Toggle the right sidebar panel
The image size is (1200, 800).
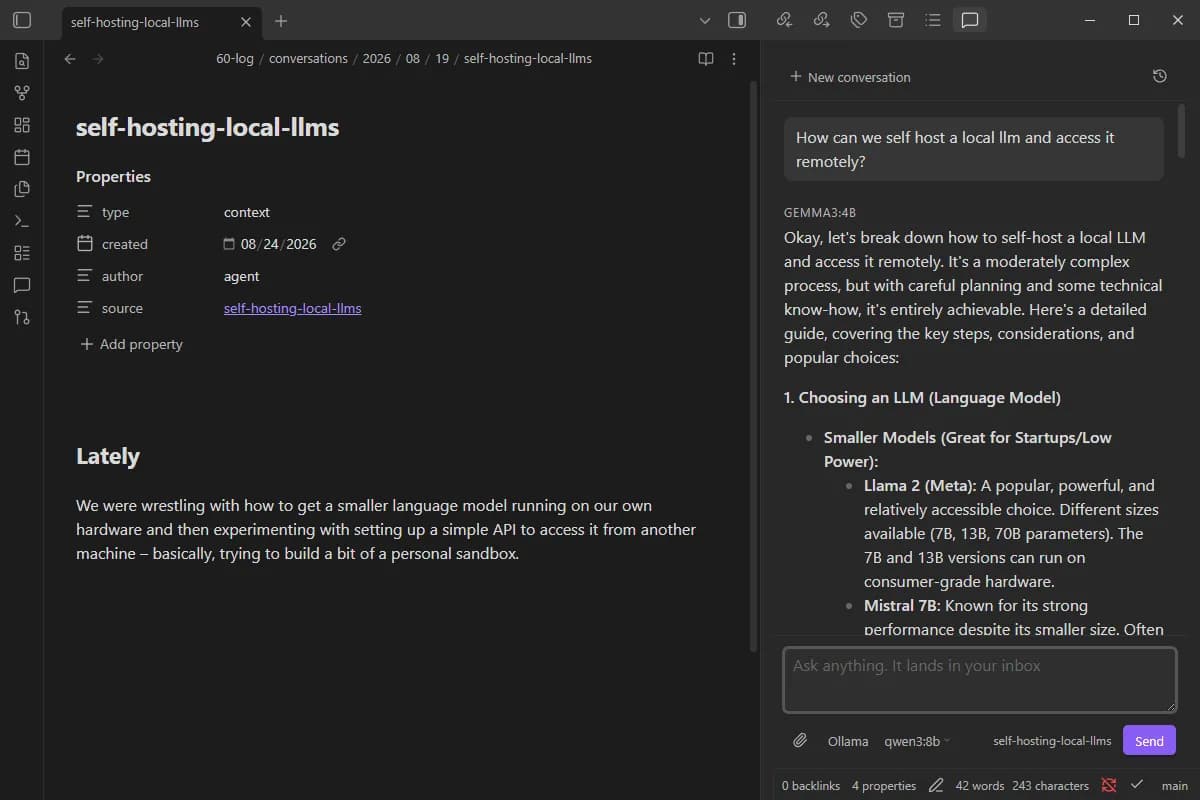pyautogui.click(x=737, y=20)
